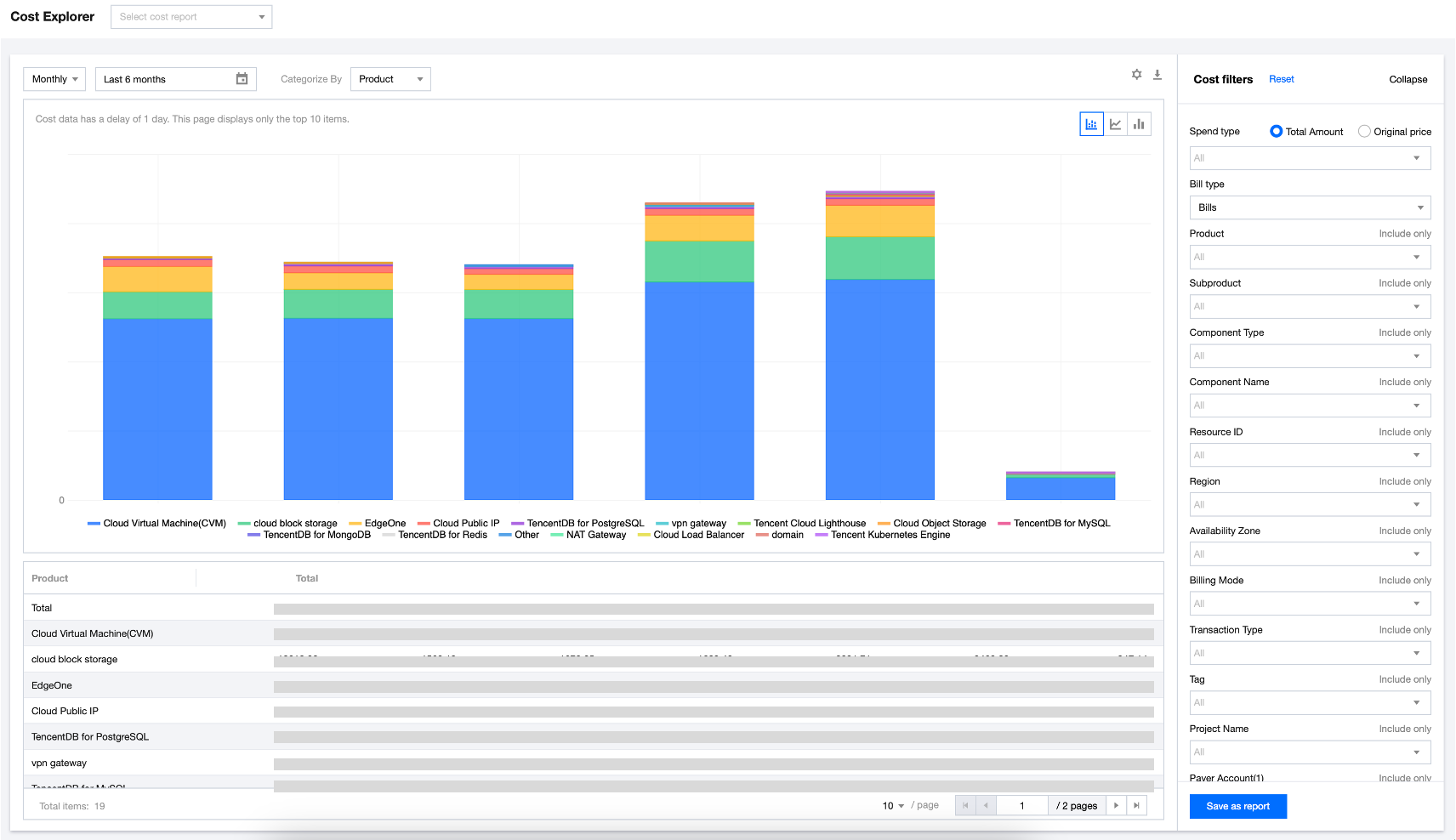Open the Monthly granularity dropdown
The image size is (1456, 840).
coord(54,79)
